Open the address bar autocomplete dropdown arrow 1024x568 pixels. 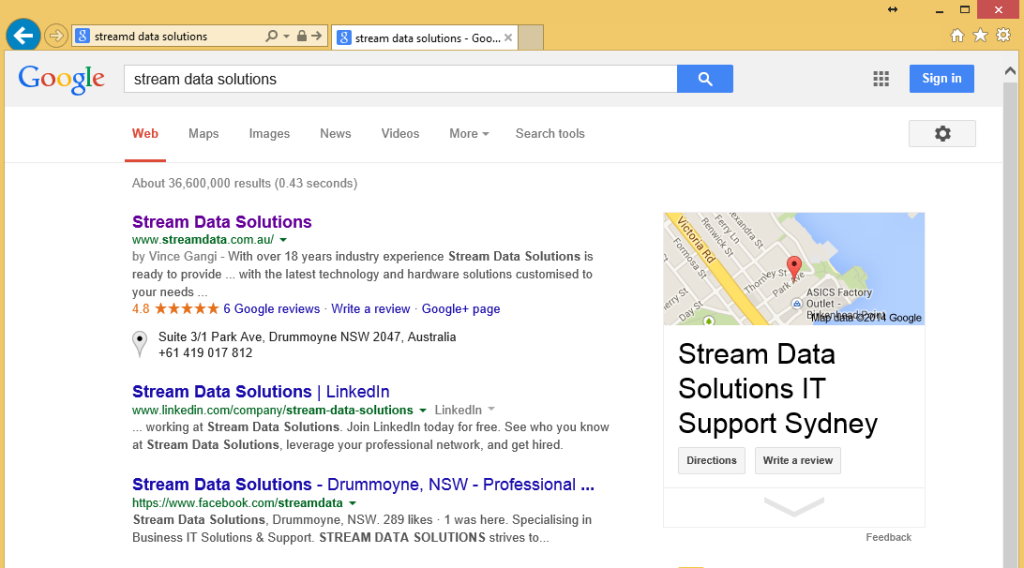(286, 36)
